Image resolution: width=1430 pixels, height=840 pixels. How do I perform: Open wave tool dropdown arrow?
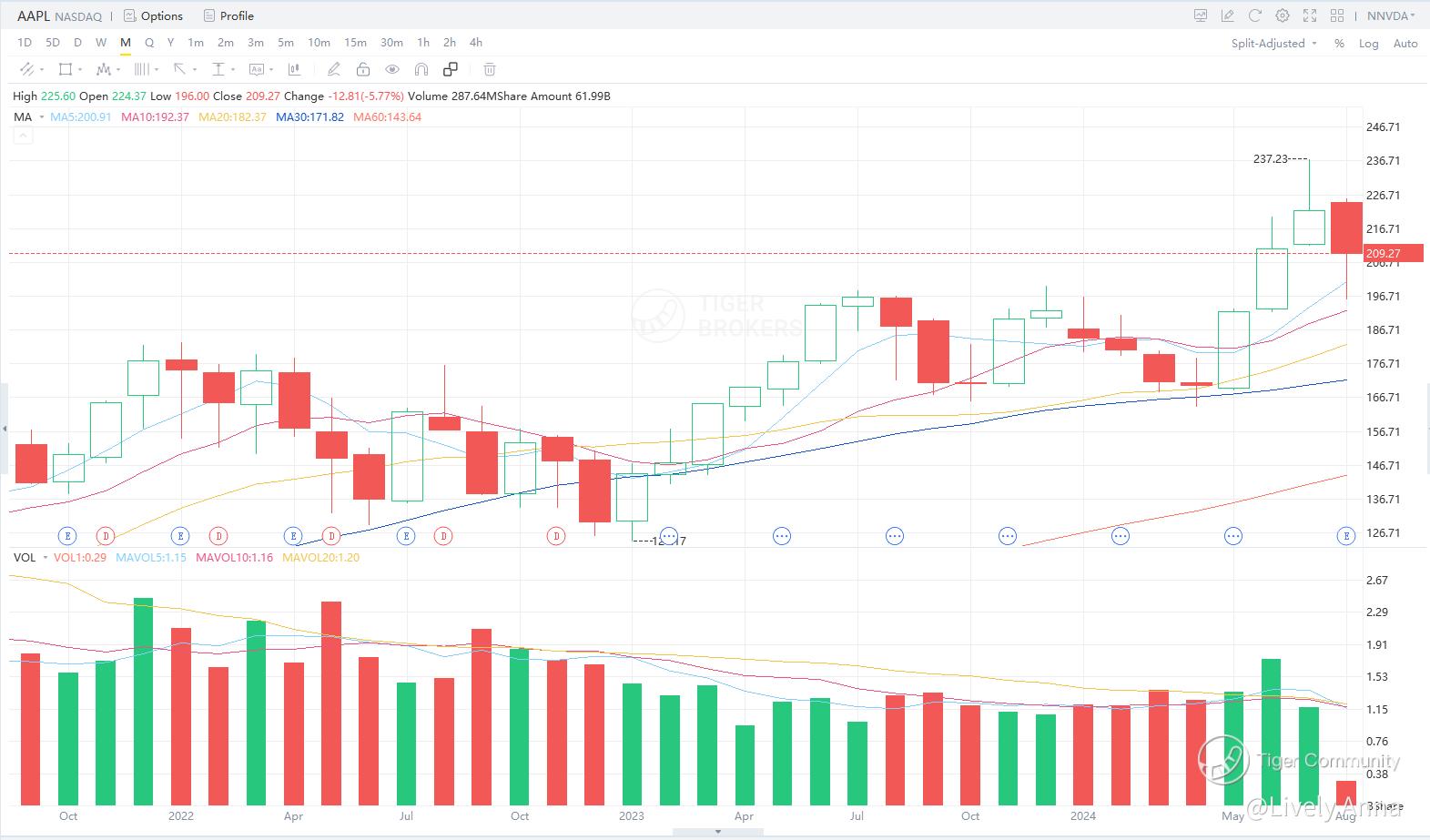[118, 70]
